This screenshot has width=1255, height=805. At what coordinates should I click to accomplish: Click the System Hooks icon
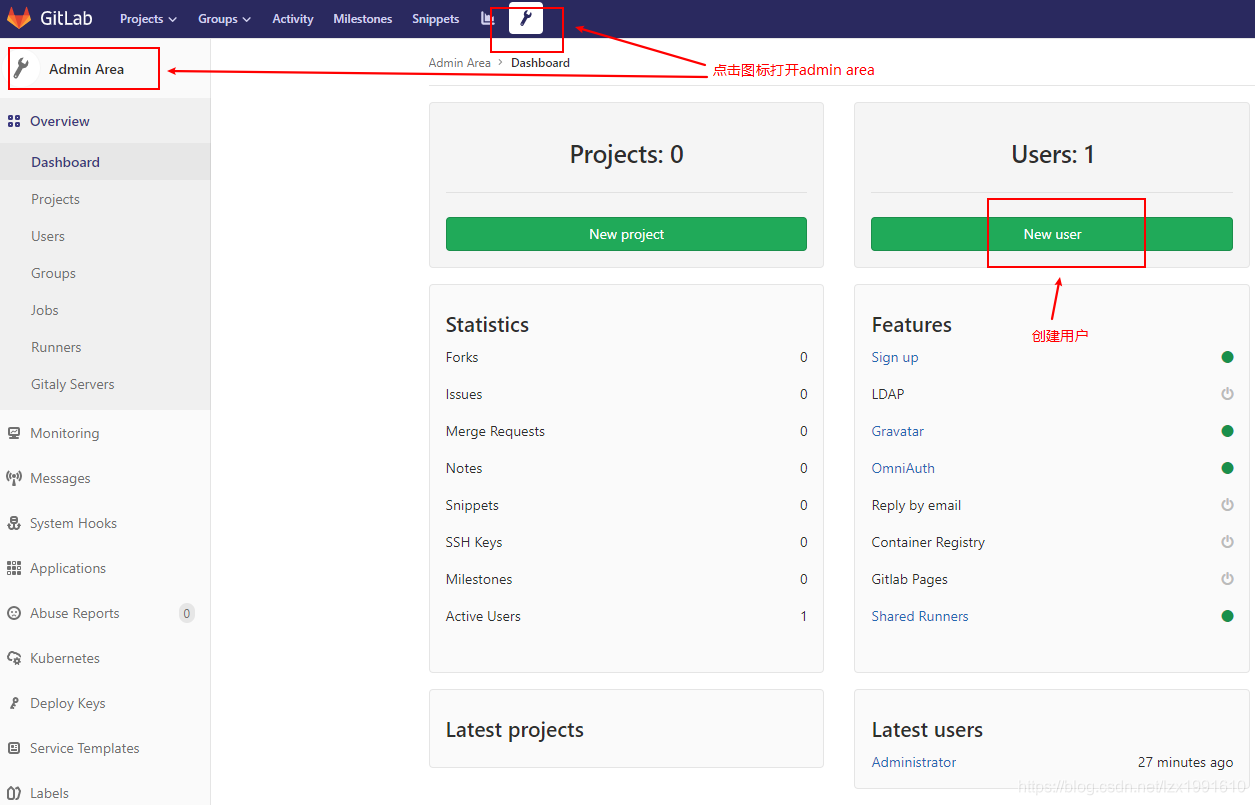(x=14, y=523)
